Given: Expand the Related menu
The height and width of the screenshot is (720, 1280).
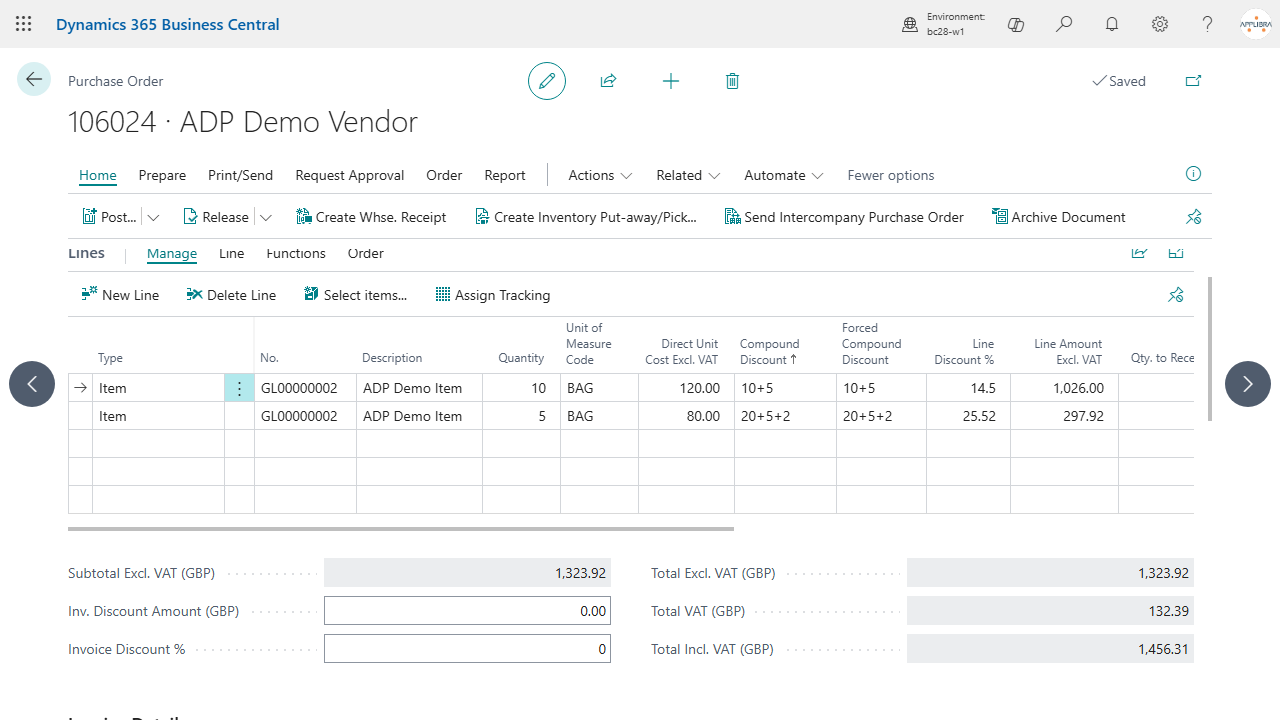Looking at the screenshot, I should [x=688, y=175].
